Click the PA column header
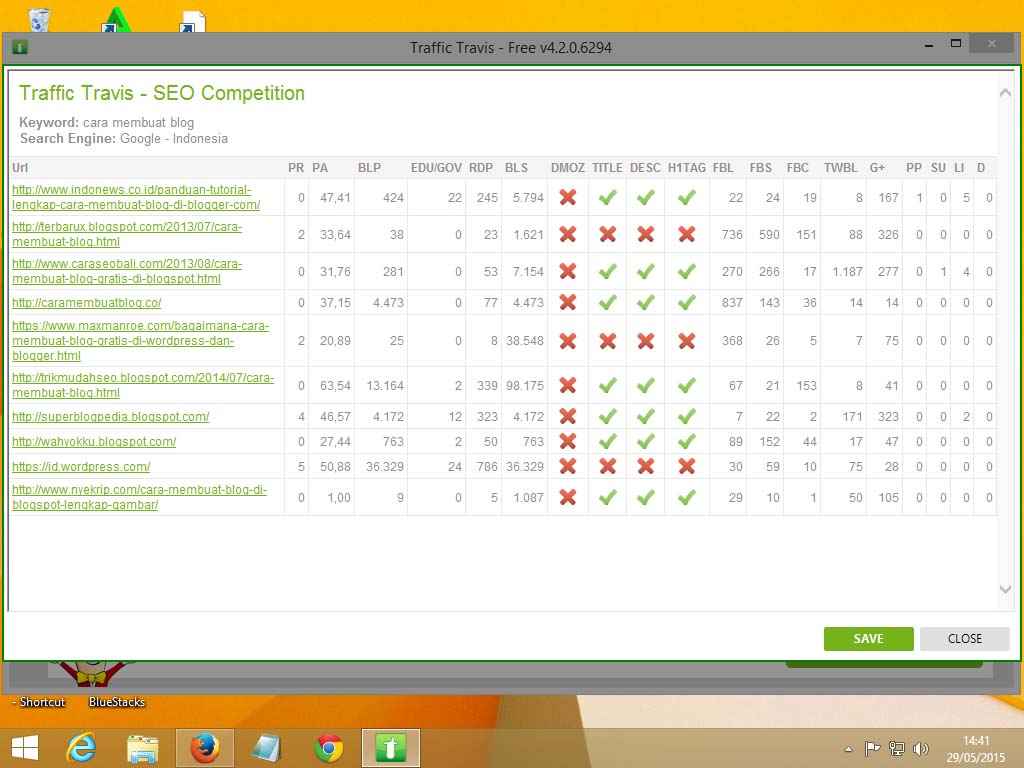1024x768 pixels. 320,168
